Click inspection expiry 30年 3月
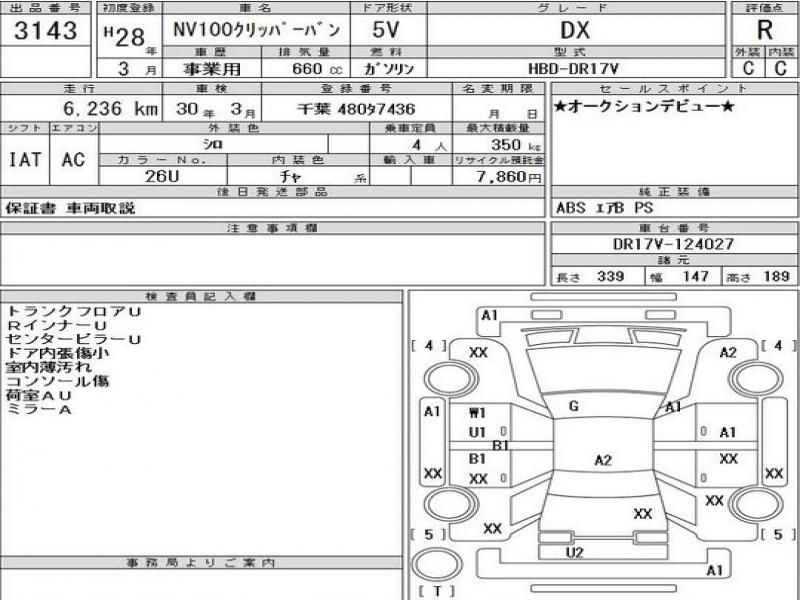Viewport: 800px width, 600px height. [215, 109]
